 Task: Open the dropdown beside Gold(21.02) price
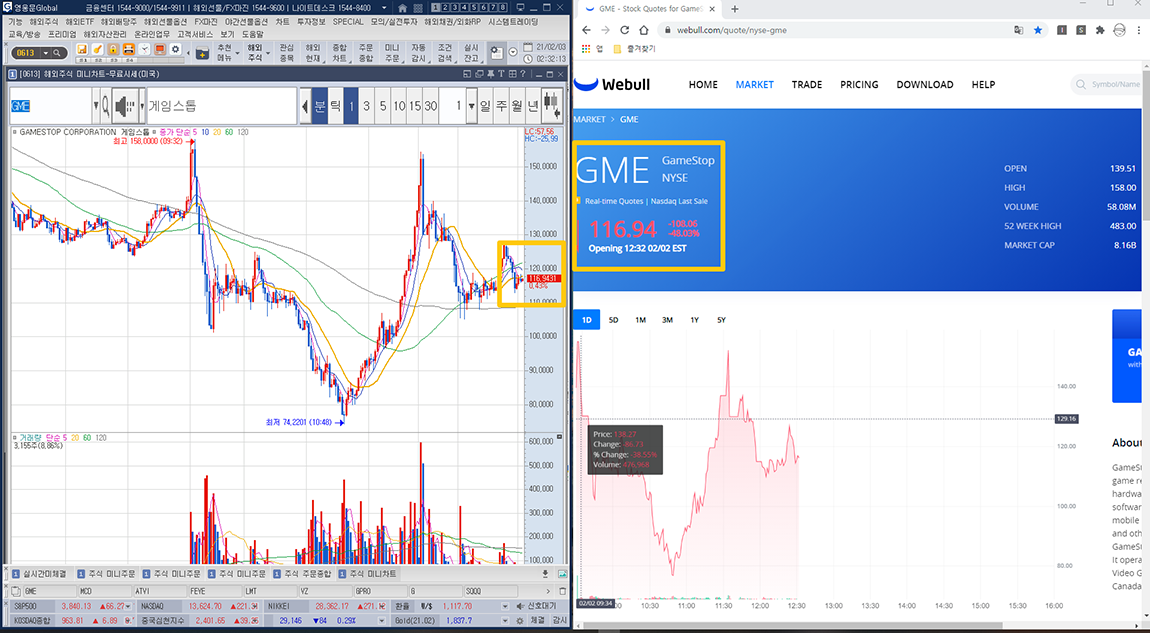click(505, 621)
